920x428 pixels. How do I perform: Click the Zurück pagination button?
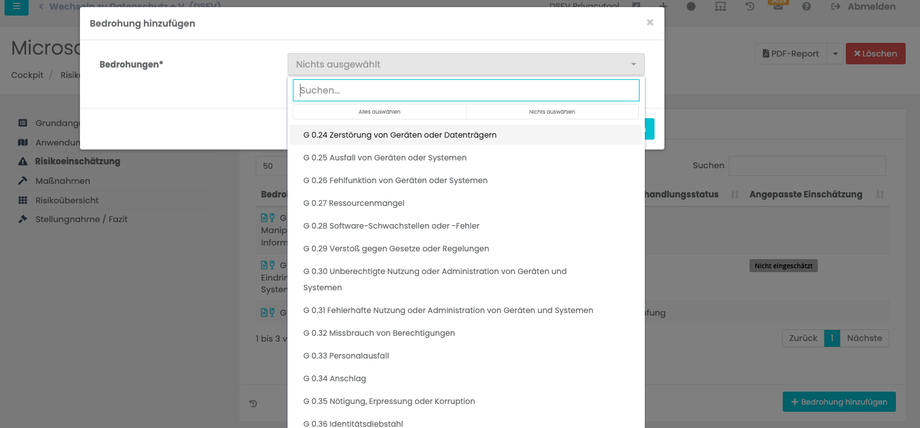pos(803,338)
